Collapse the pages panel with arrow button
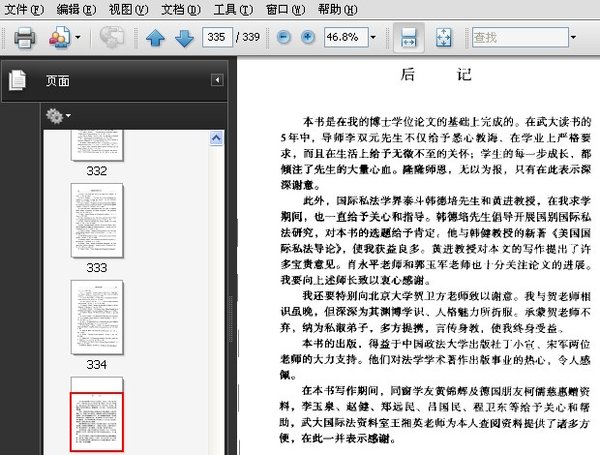 pos(216,81)
